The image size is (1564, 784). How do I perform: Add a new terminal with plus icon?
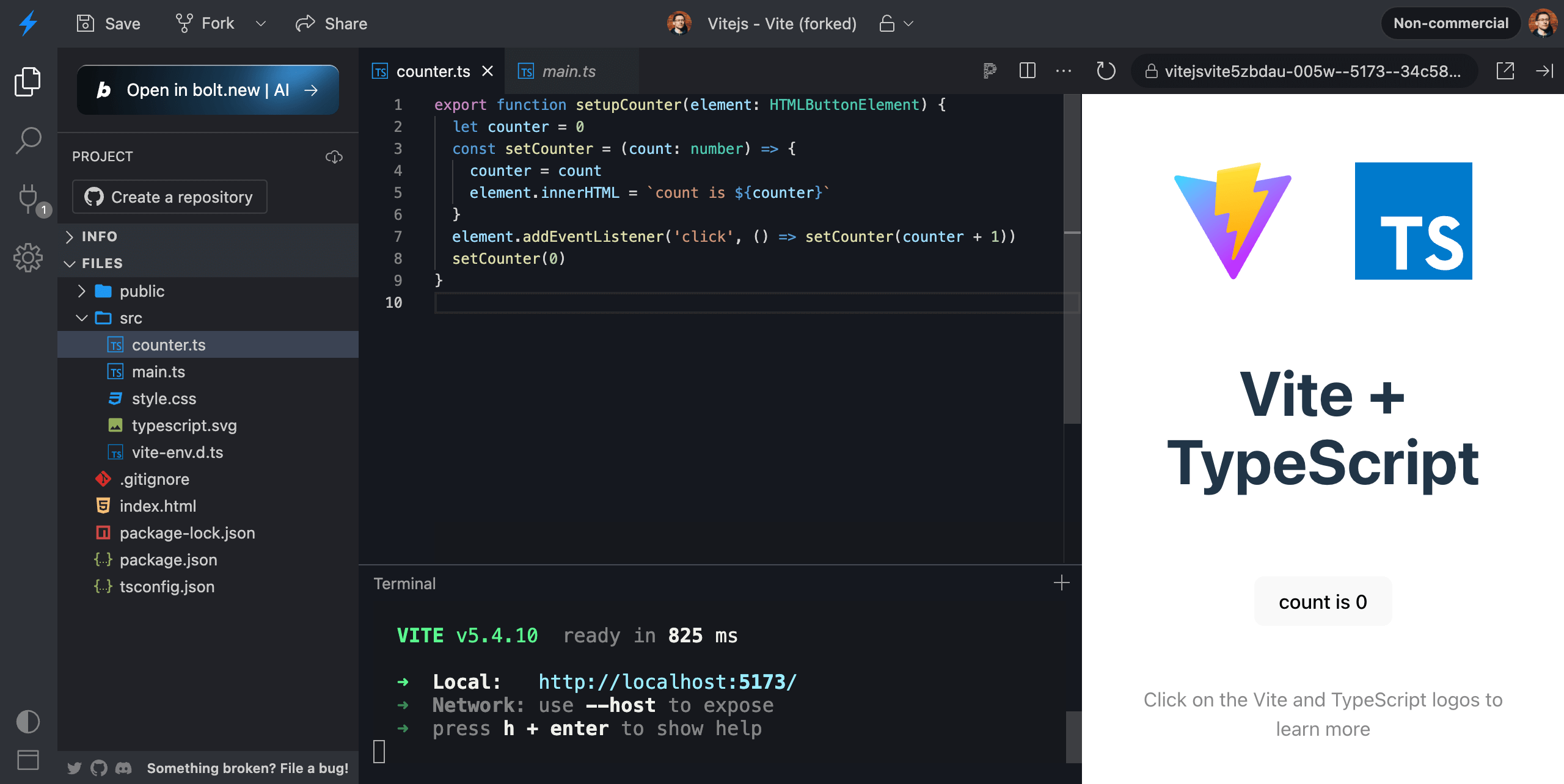1062,583
